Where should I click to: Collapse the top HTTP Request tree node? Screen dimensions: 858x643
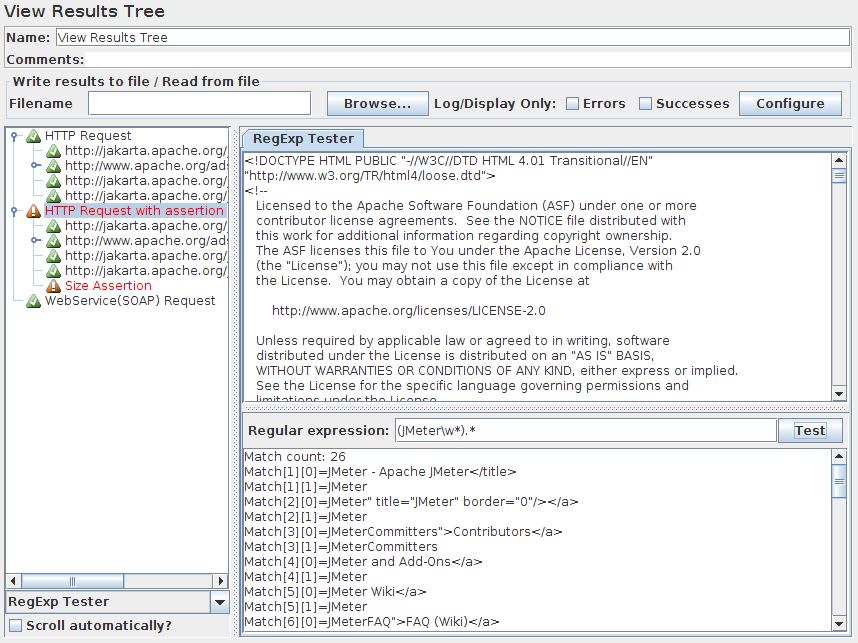pyautogui.click(x=15, y=136)
